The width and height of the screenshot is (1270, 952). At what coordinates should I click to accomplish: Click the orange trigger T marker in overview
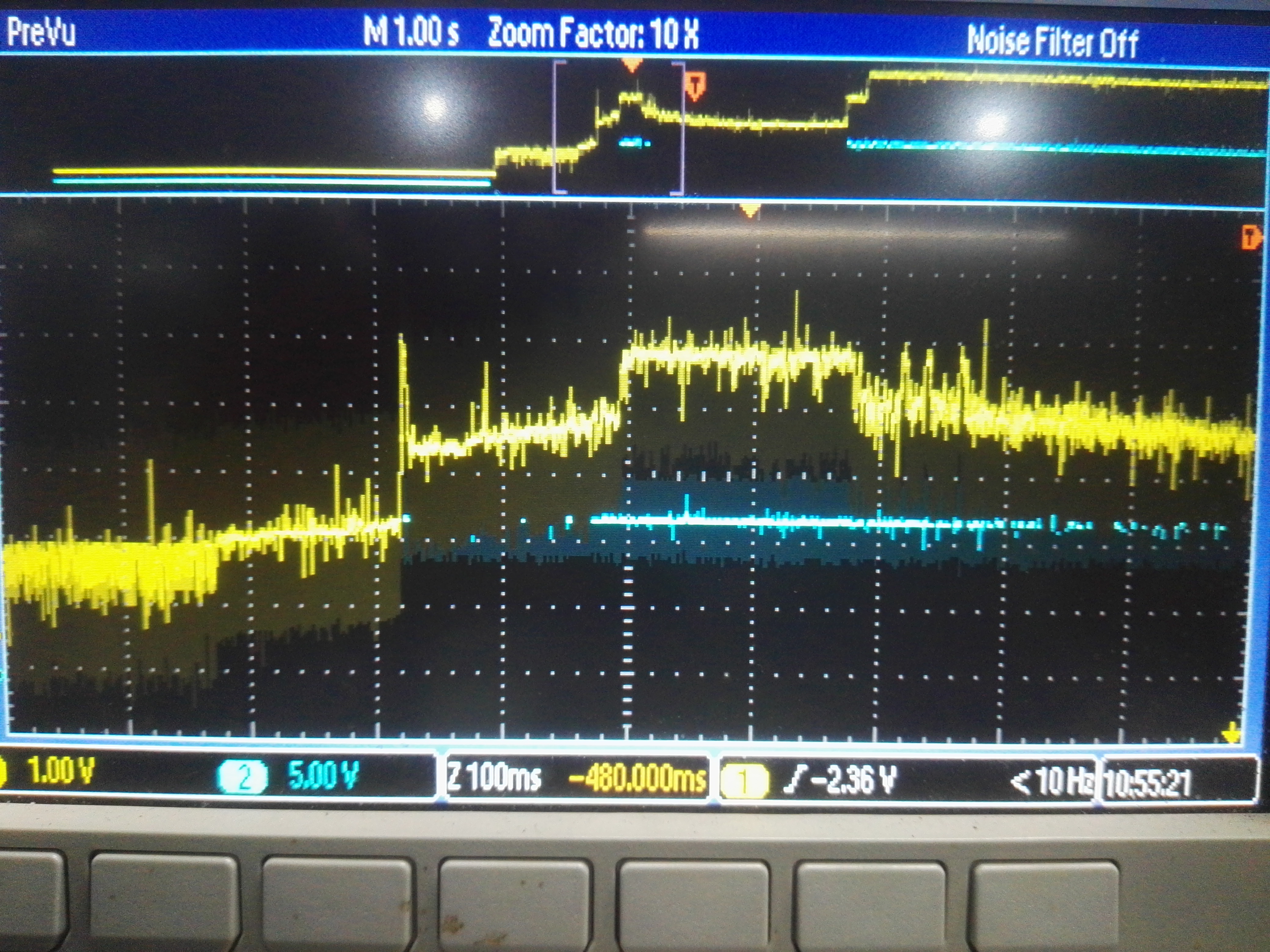pyautogui.click(x=695, y=87)
